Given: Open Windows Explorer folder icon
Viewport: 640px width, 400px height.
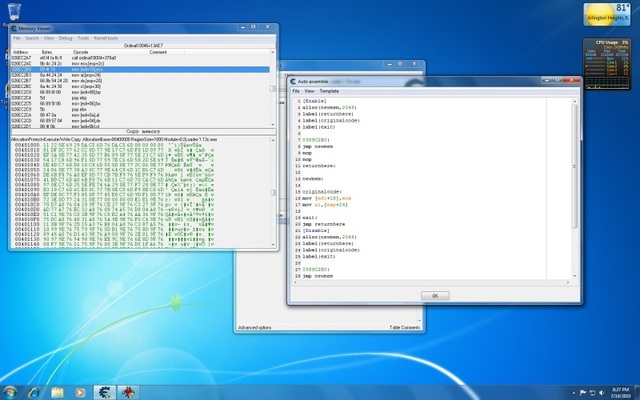Looking at the screenshot, I should point(58,390).
